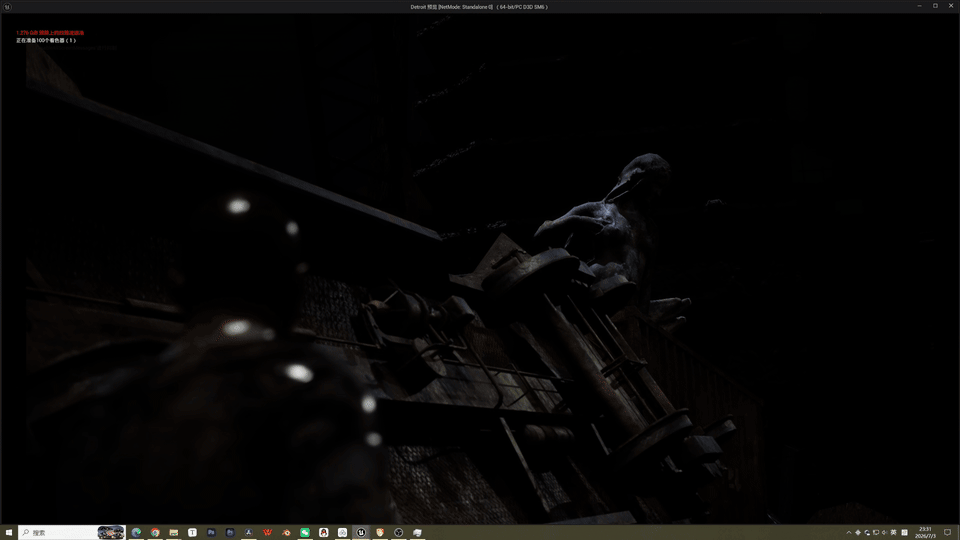
Task: Open WeChat from the taskbar
Action: [305, 533]
